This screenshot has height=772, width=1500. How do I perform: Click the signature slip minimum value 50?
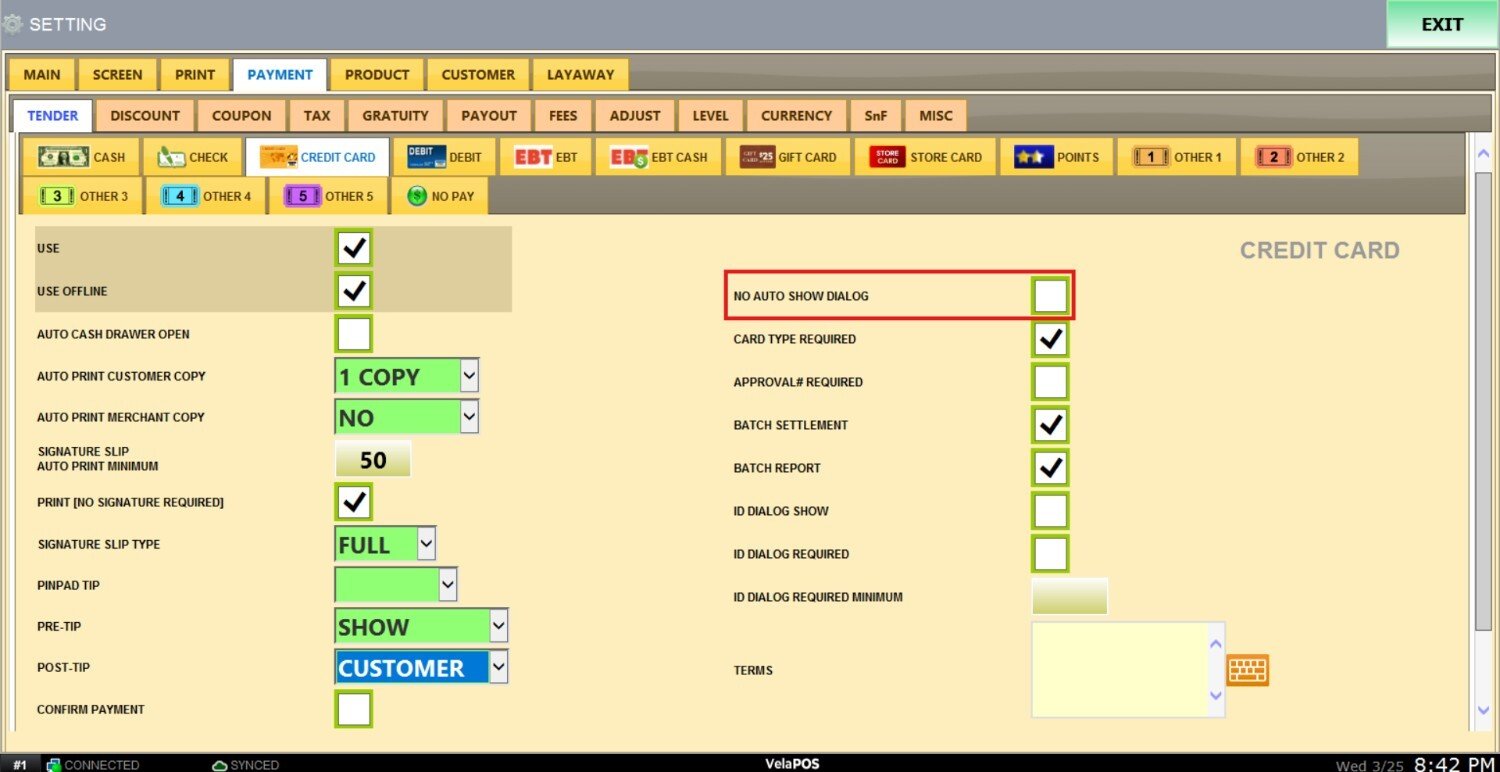pos(372,460)
